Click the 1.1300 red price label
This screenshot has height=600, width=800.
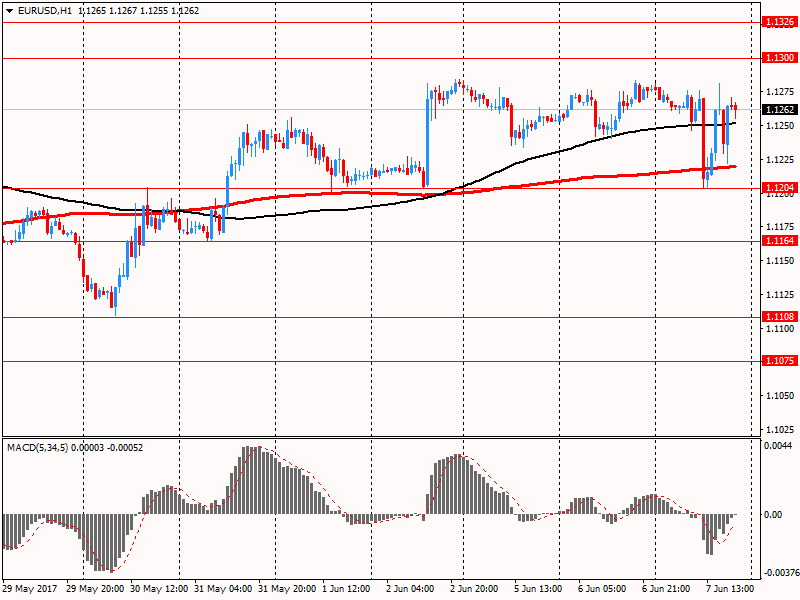pyautogui.click(x=777, y=59)
